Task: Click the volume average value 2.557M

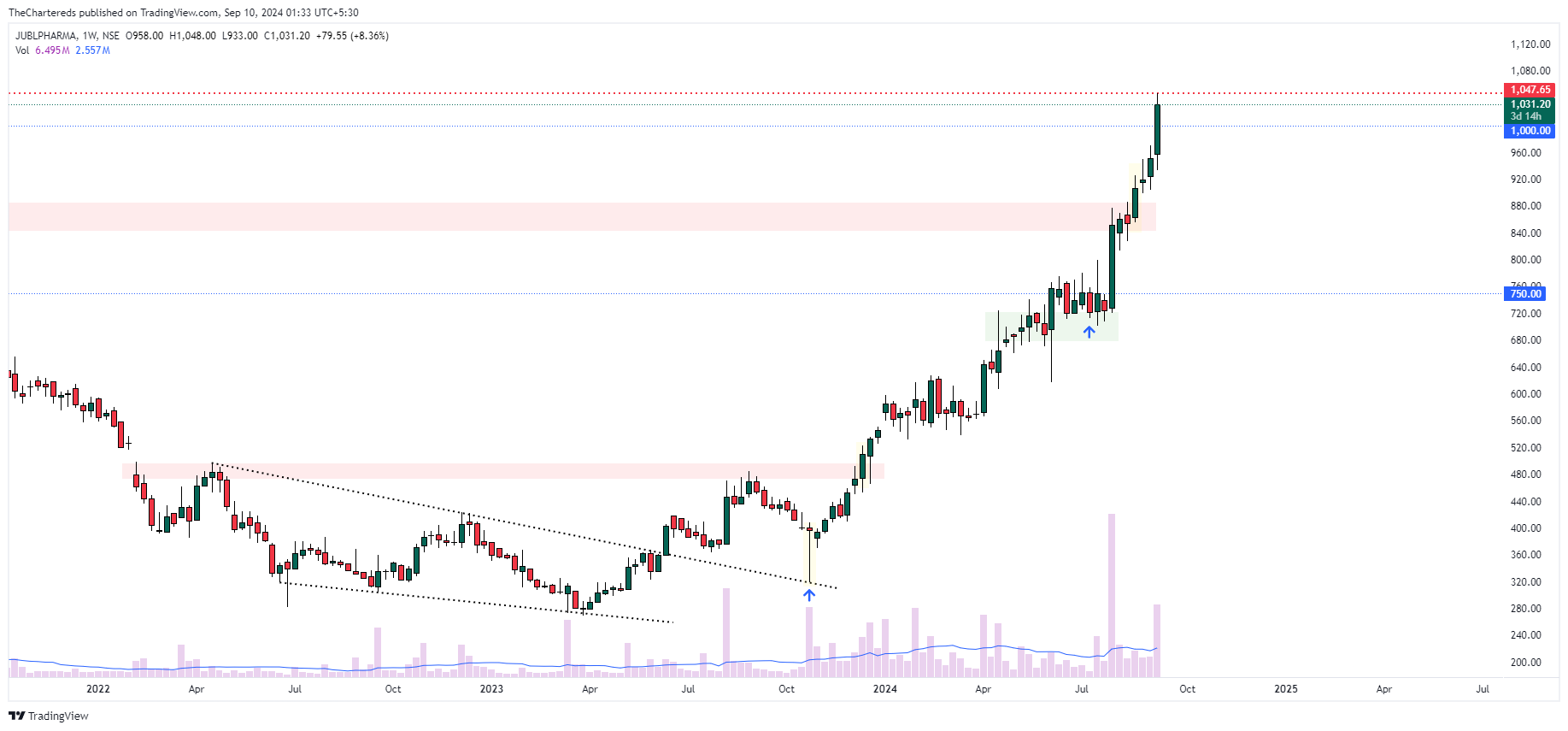Action: point(92,50)
